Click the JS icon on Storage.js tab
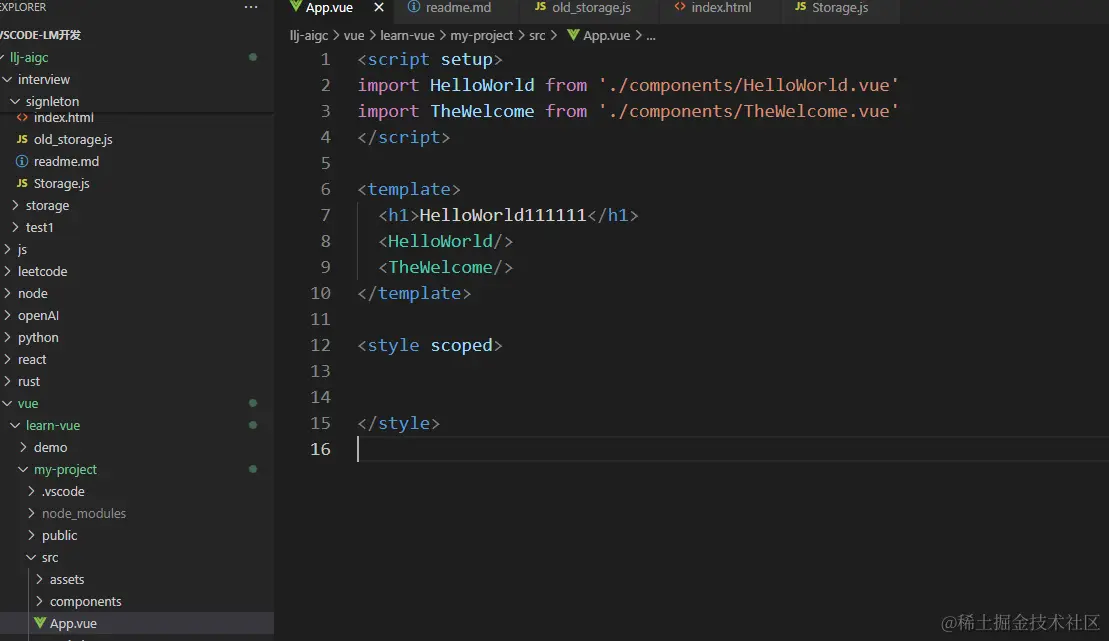Image resolution: width=1109 pixels, height=641 pixels. (801, 7)
